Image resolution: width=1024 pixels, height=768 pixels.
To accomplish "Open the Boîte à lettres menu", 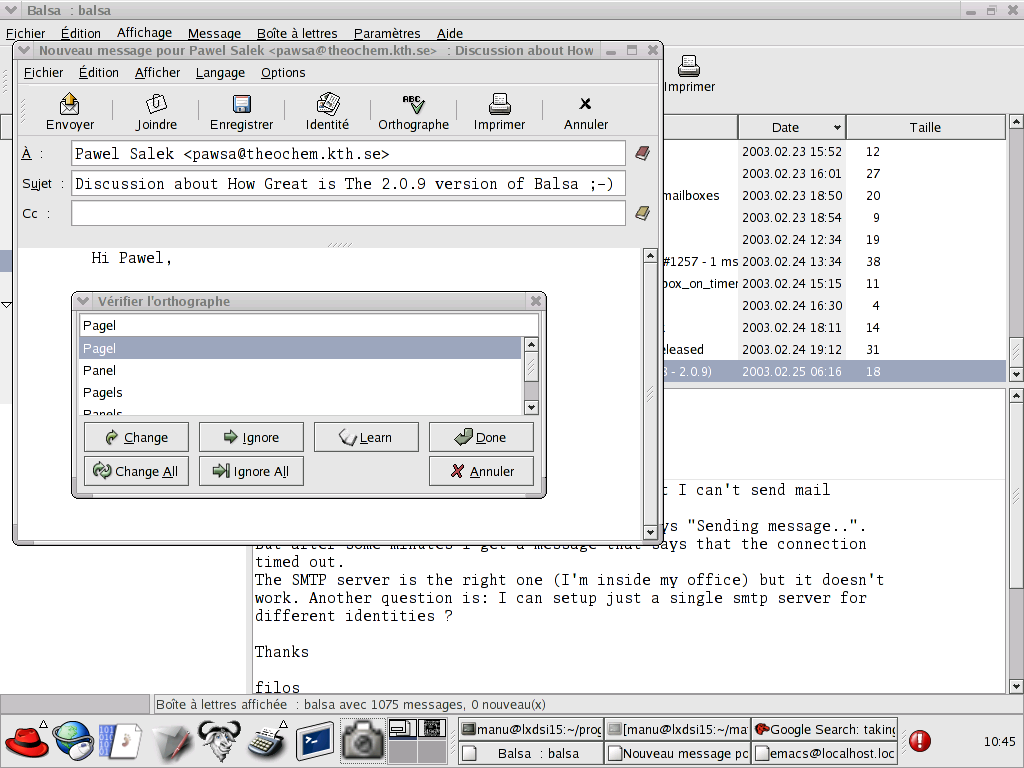I will tap(297, 34).
